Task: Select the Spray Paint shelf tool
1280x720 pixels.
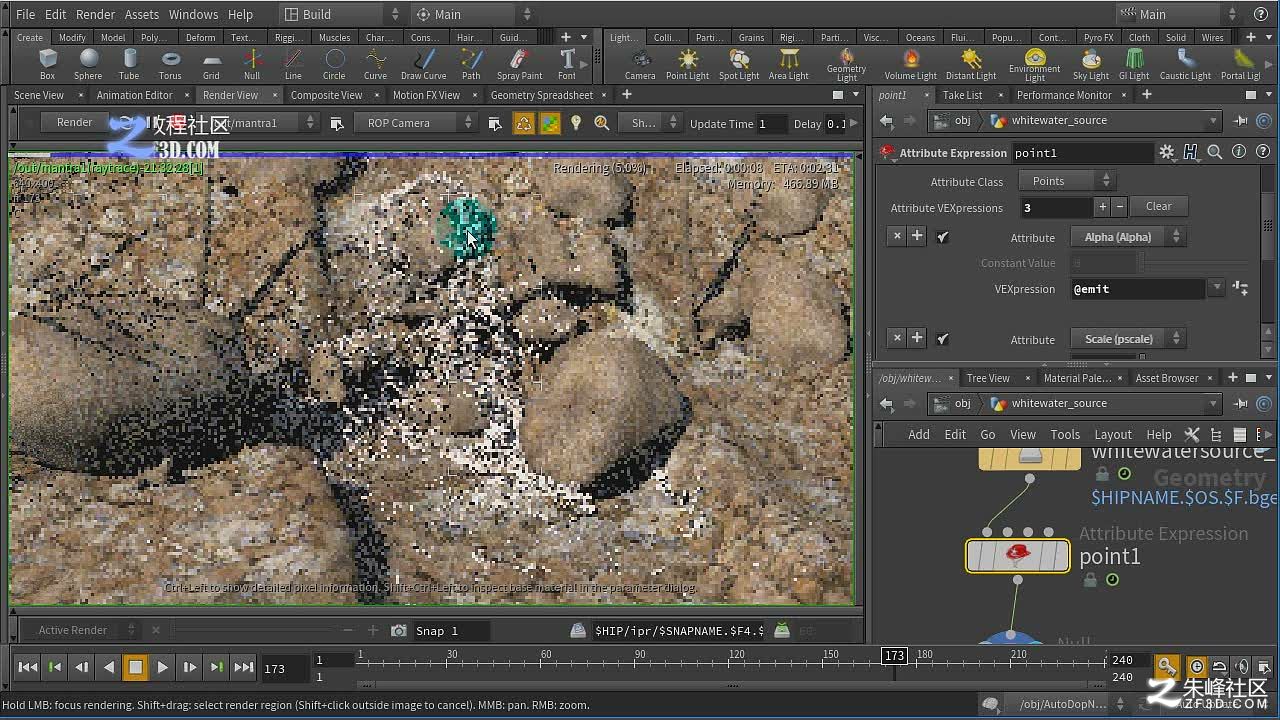Action: pos(519,64)
